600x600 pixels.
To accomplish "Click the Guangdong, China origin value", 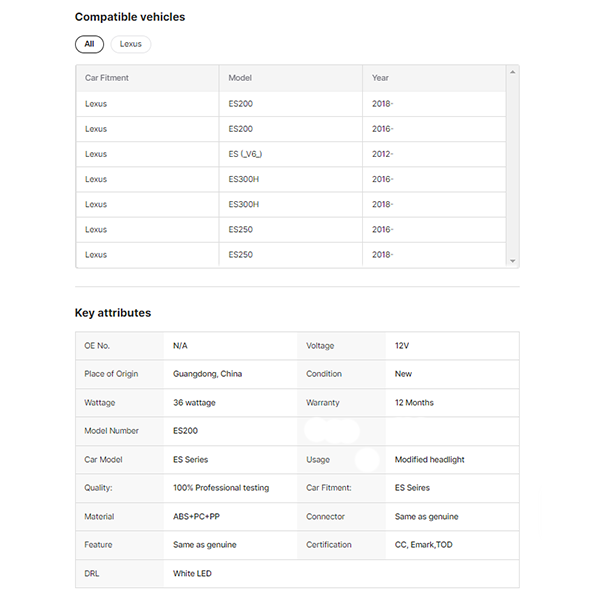I will (207, 374).
